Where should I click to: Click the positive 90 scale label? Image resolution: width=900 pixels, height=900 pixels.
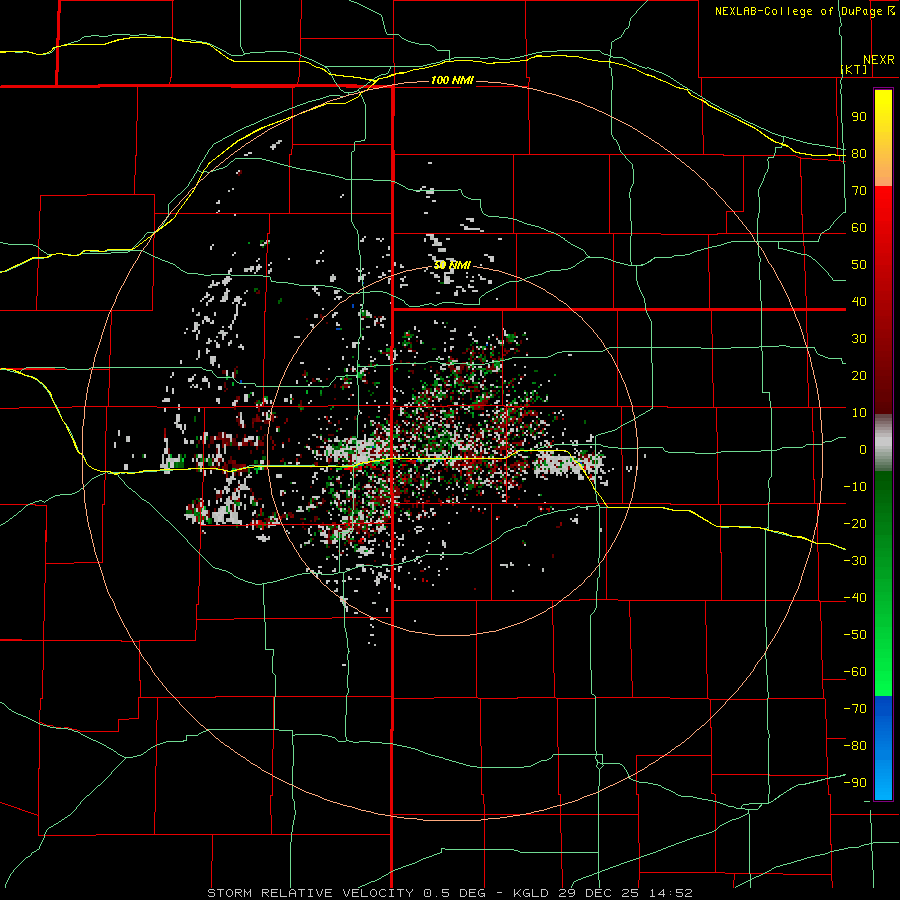pos(859,117)
